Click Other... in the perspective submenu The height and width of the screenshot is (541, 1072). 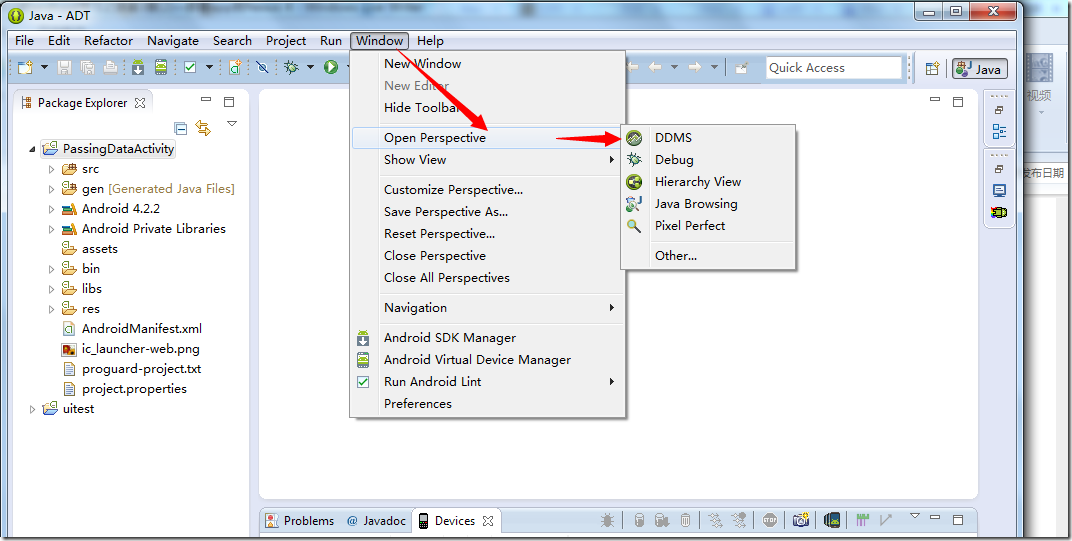coord(708,256)
